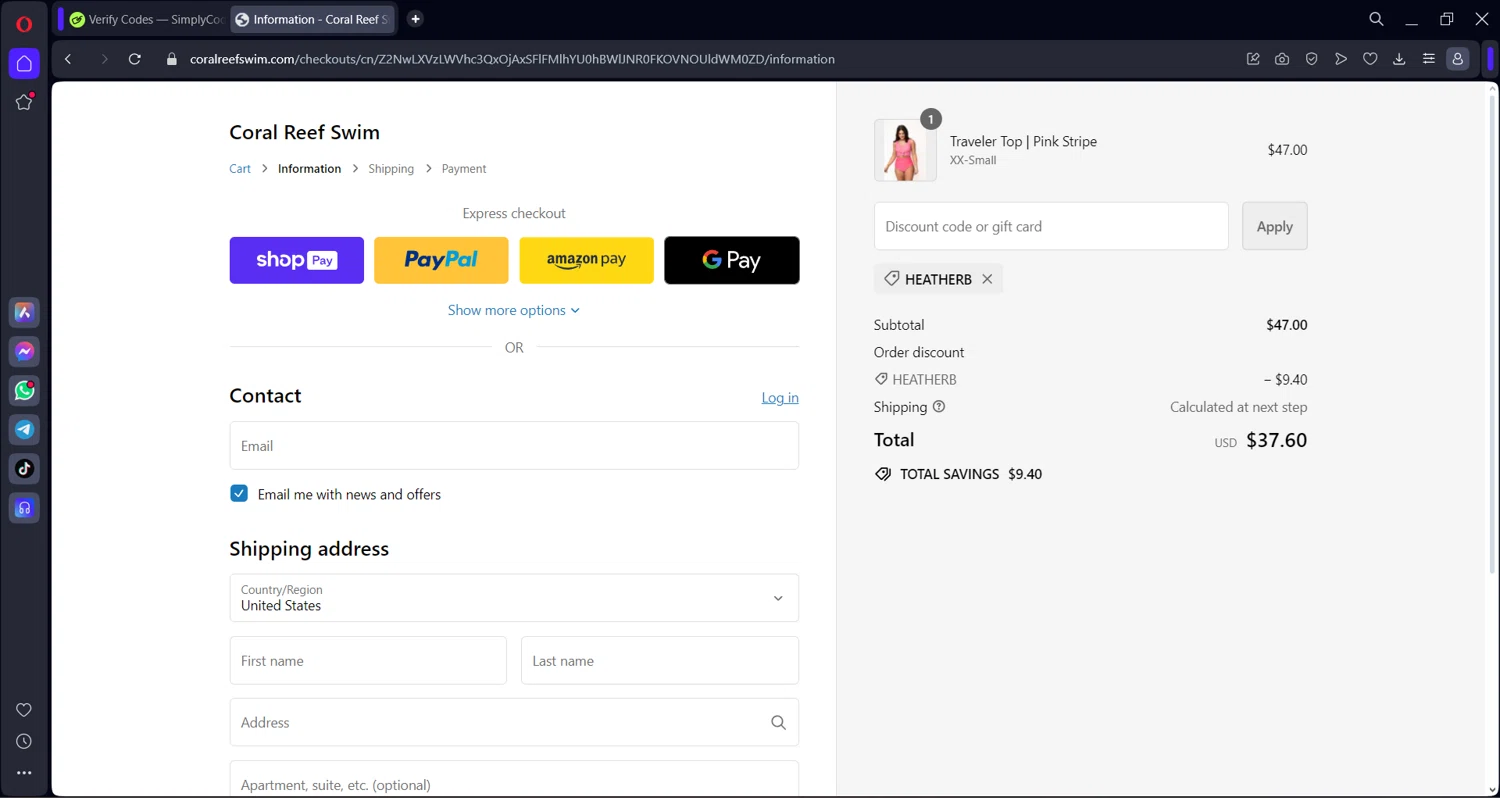Pay with PayPal button

click(441, 260)
